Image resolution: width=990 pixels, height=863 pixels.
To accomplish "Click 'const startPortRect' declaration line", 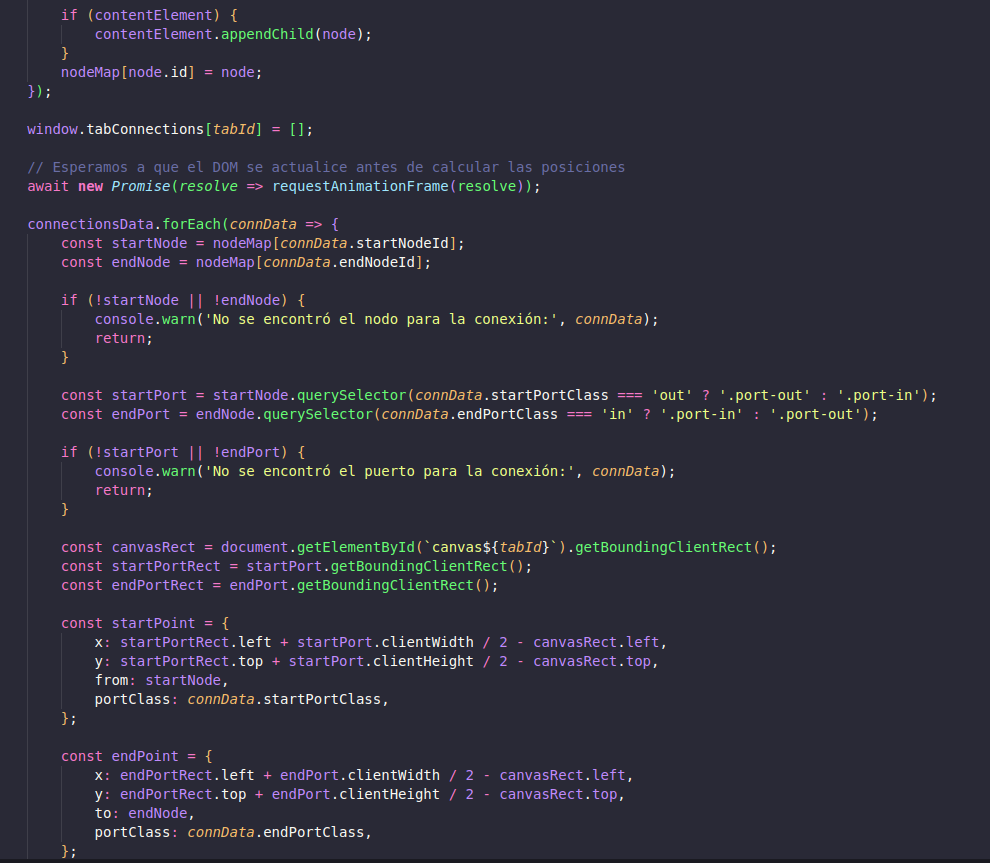I will [x=297, y=566].
